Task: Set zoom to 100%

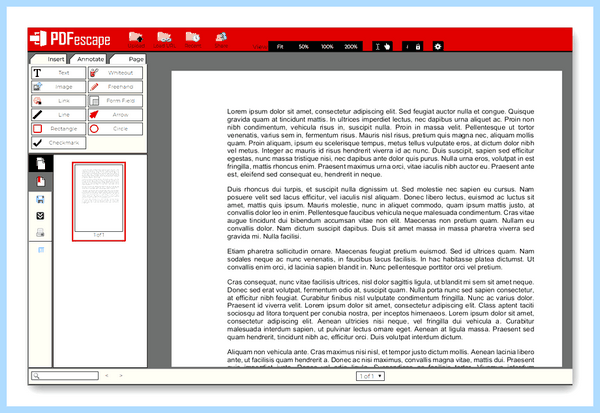Action: click(327, 47)
